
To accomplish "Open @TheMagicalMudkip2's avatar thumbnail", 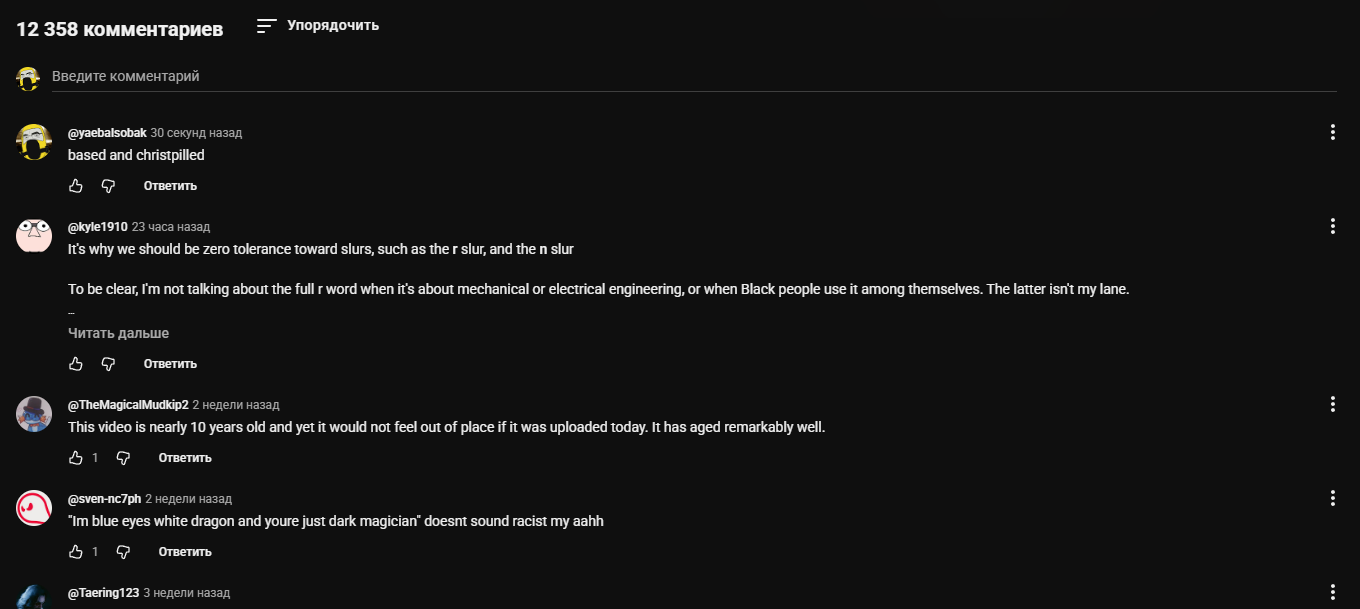I will (34, 414).
